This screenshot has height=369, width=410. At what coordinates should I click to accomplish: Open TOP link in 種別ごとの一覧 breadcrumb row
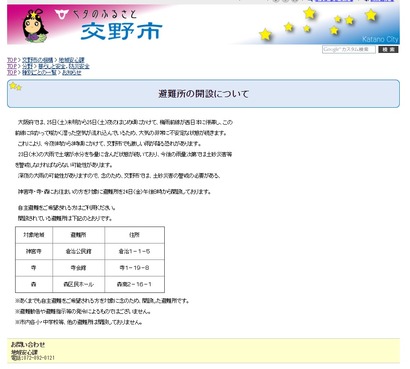pyautogui.click(x=12, y=72)
